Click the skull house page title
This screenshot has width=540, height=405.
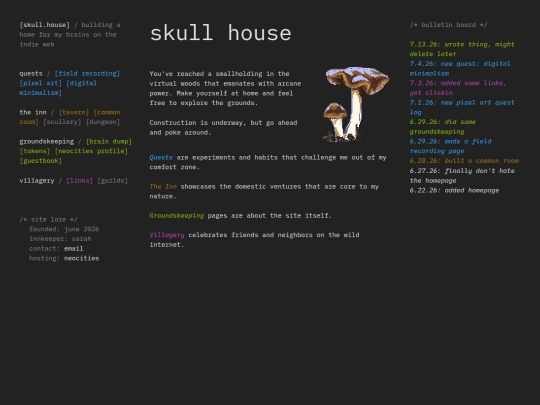click(220, 33)
